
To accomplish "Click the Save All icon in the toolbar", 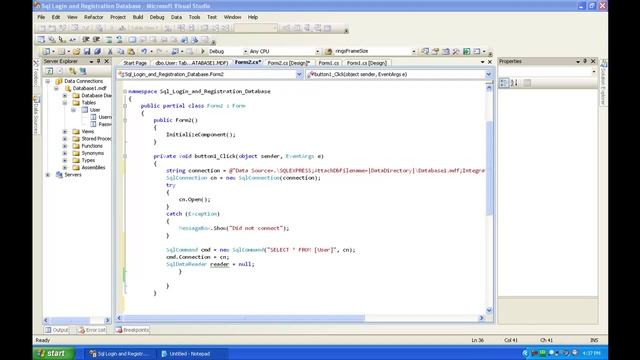I will point(97,51).
